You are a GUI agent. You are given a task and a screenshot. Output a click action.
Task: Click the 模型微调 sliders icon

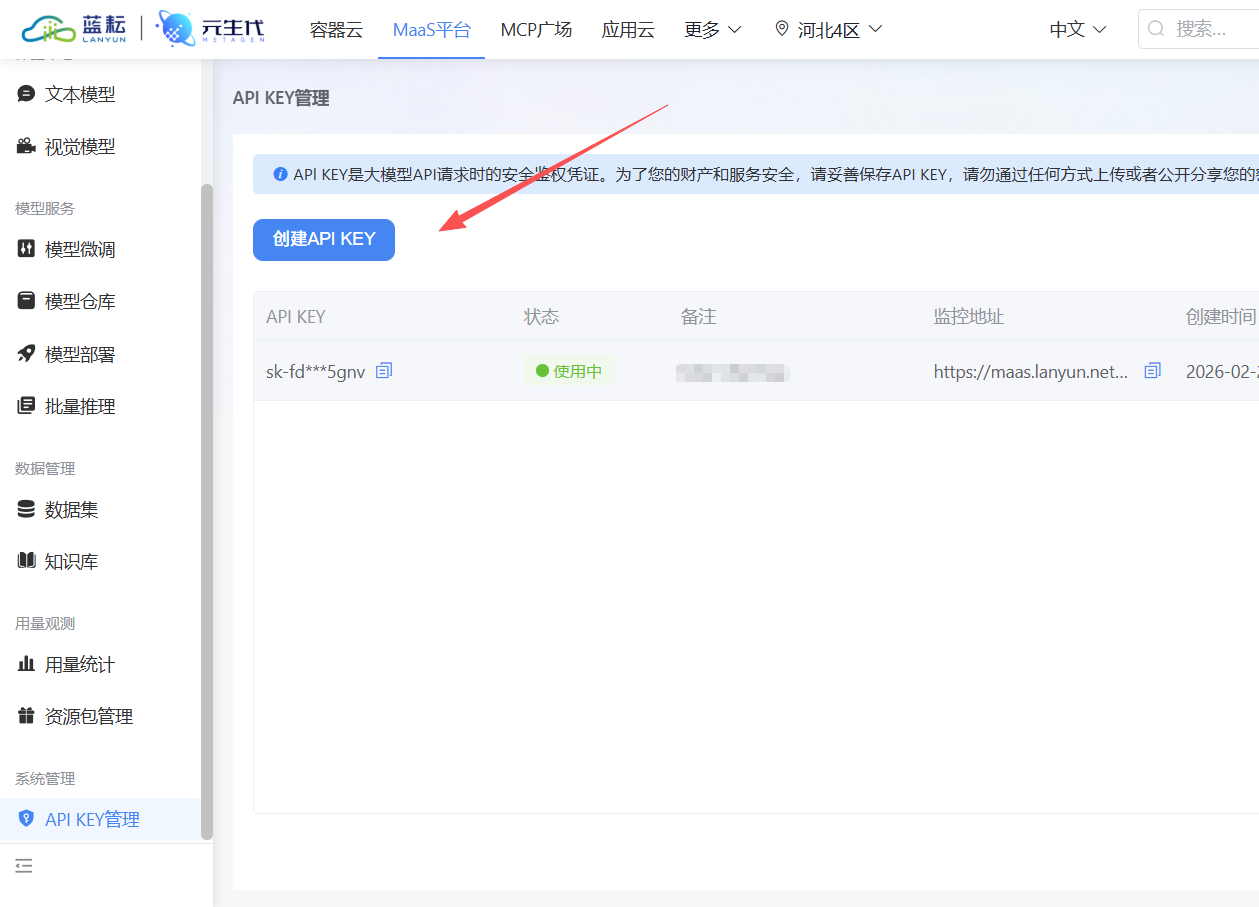pos(27,249)
